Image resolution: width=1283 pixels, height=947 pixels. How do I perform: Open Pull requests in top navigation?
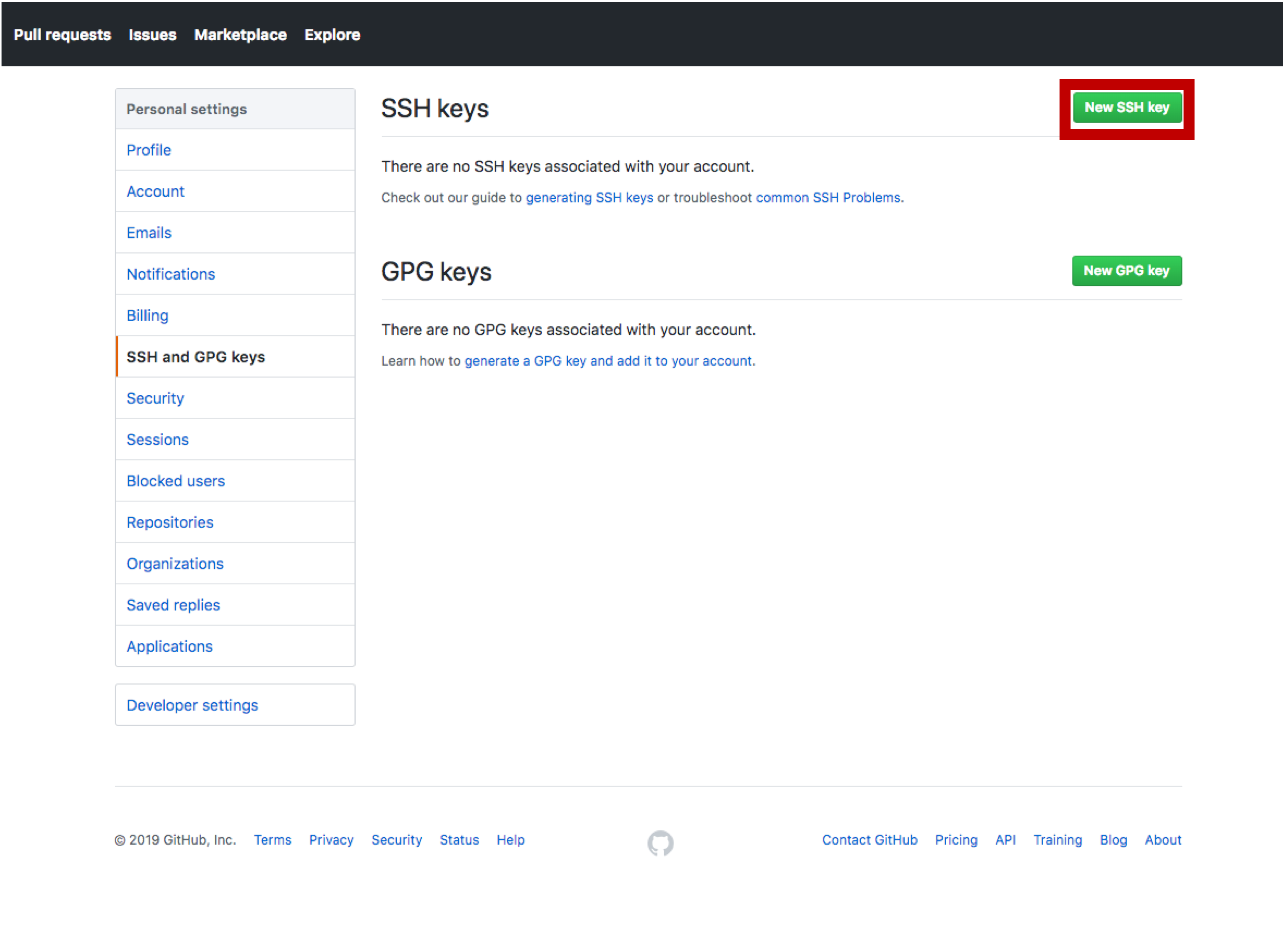point(63,35)
